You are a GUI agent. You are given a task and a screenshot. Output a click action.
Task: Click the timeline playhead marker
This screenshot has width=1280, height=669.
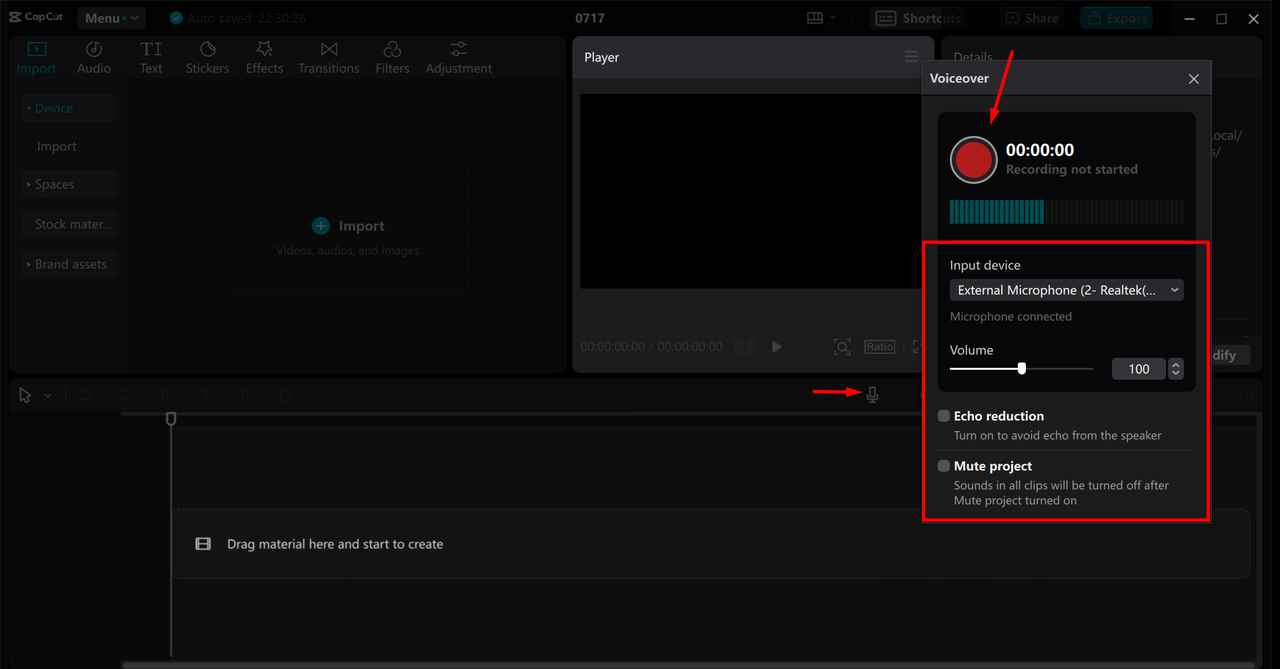point(171,418)
